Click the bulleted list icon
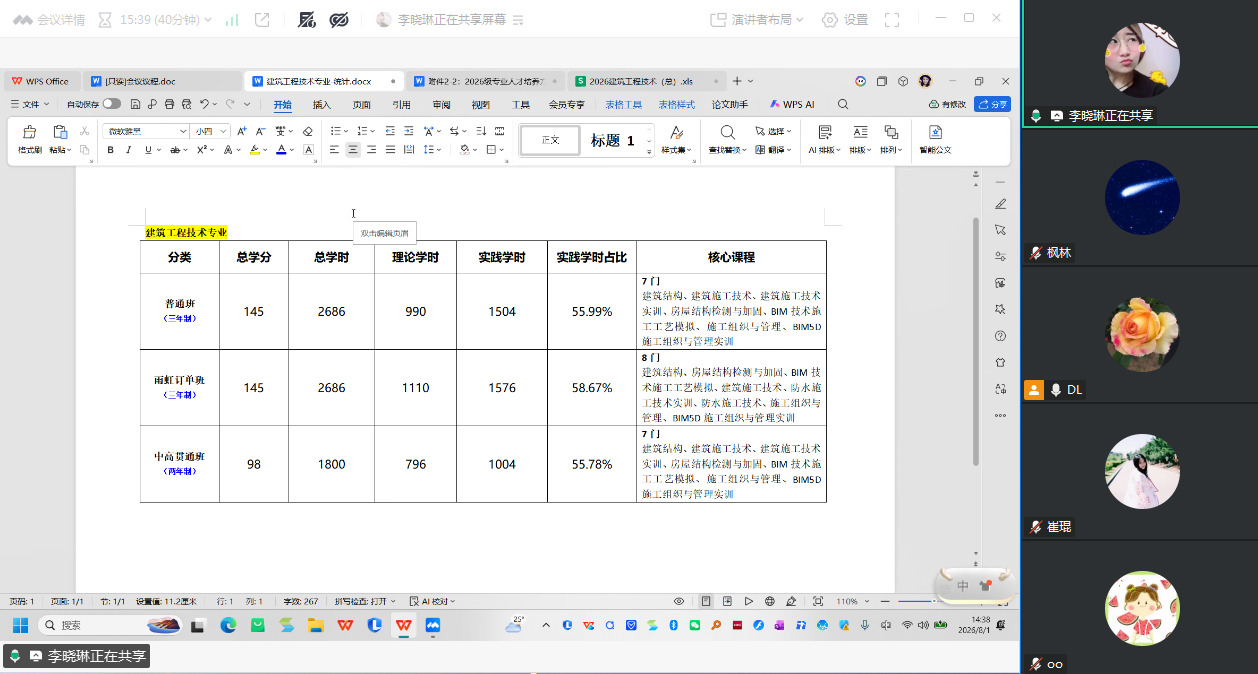 336,131
